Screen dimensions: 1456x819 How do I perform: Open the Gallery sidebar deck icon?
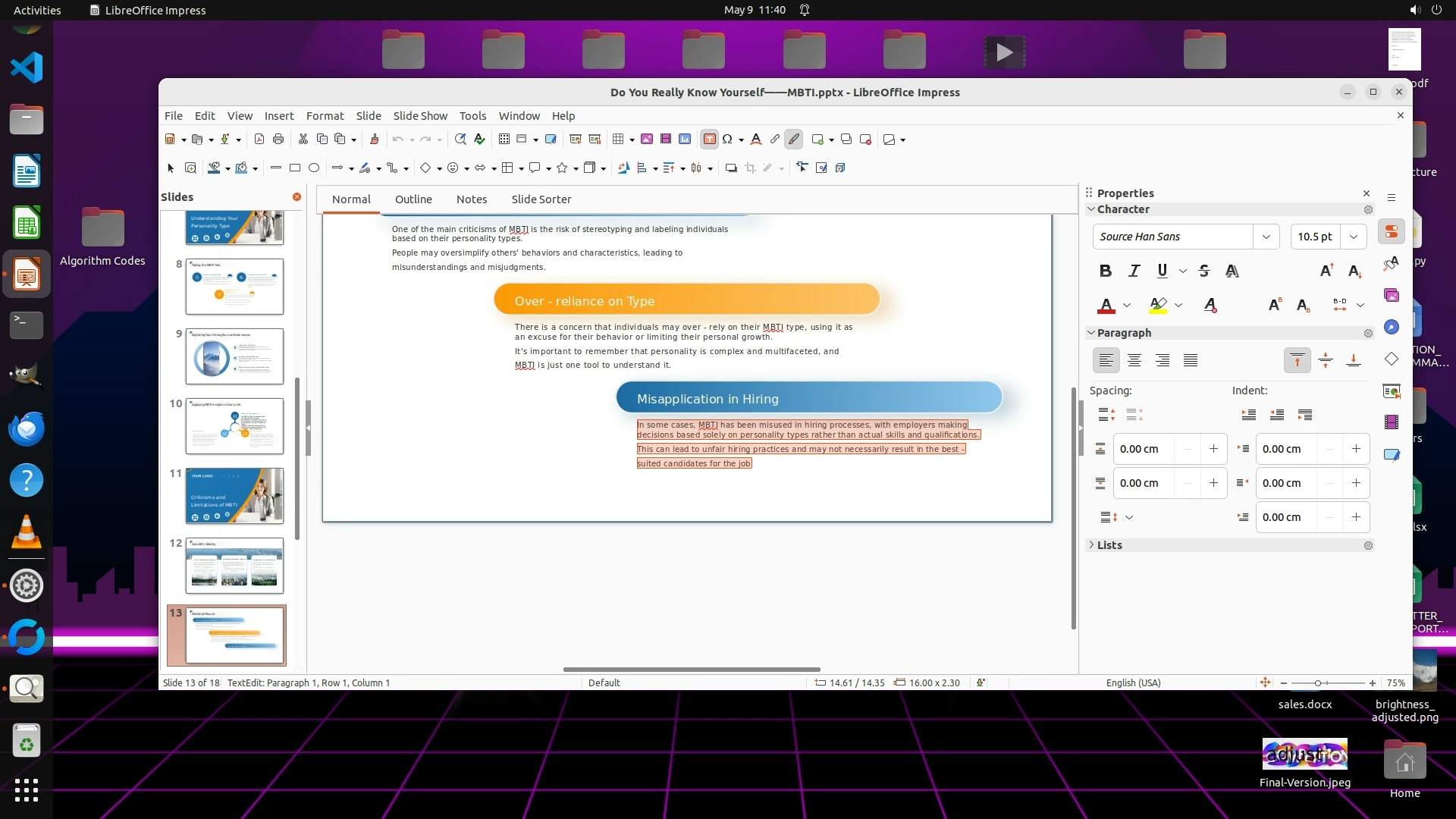point(1392,295)
